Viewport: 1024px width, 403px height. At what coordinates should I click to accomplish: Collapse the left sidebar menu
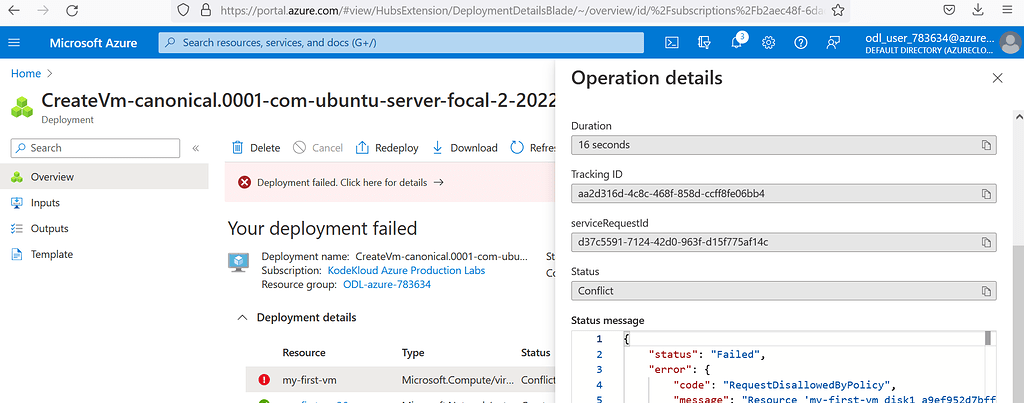pos(196,148)
